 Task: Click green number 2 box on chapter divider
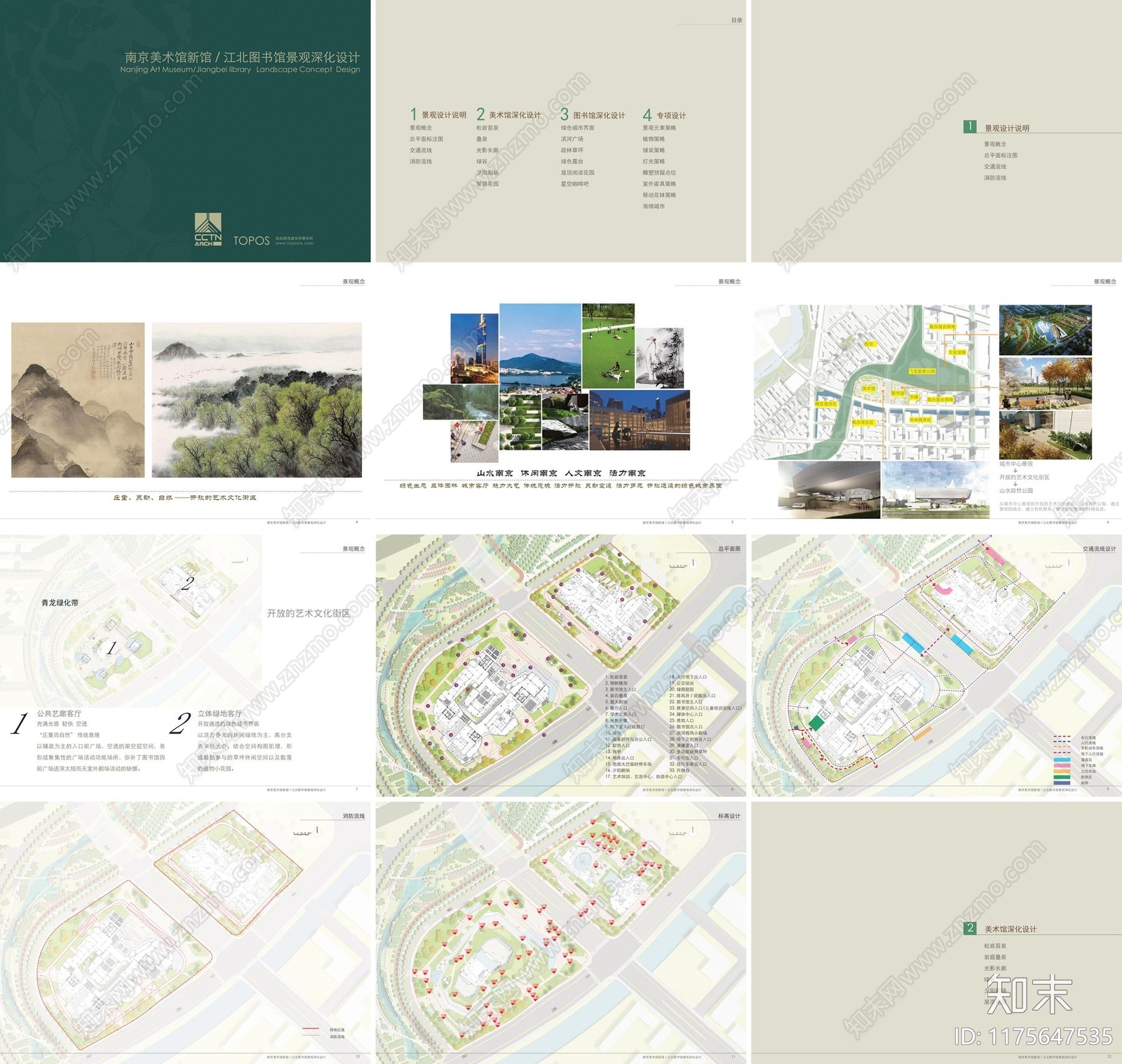pos(970,928)
